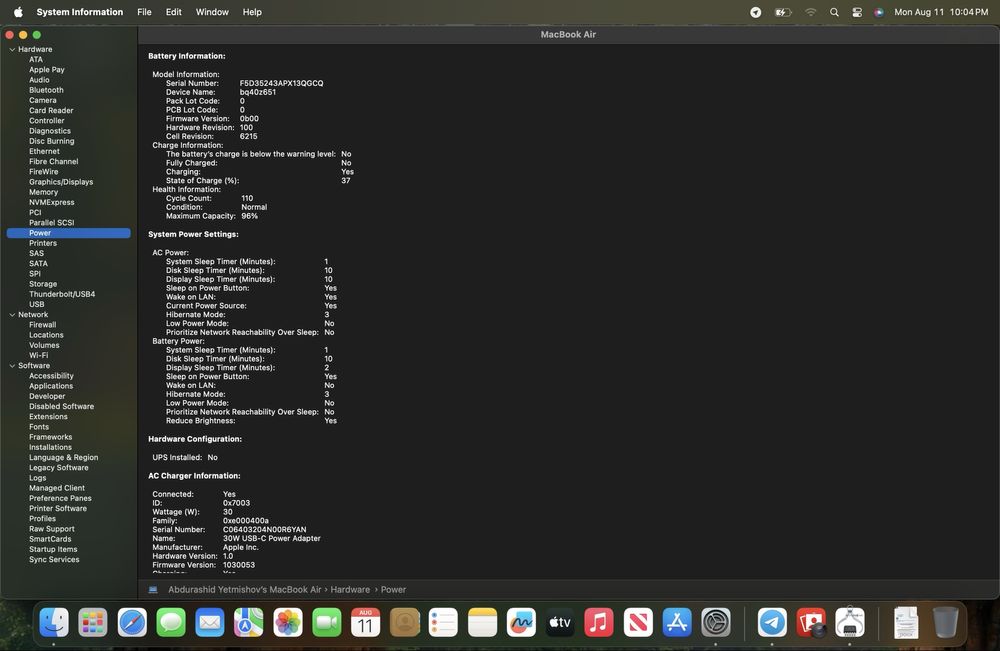Open the Help menu
Image resolution: width=1000 pixels, height=651 pixels.
tap(252, 11)
